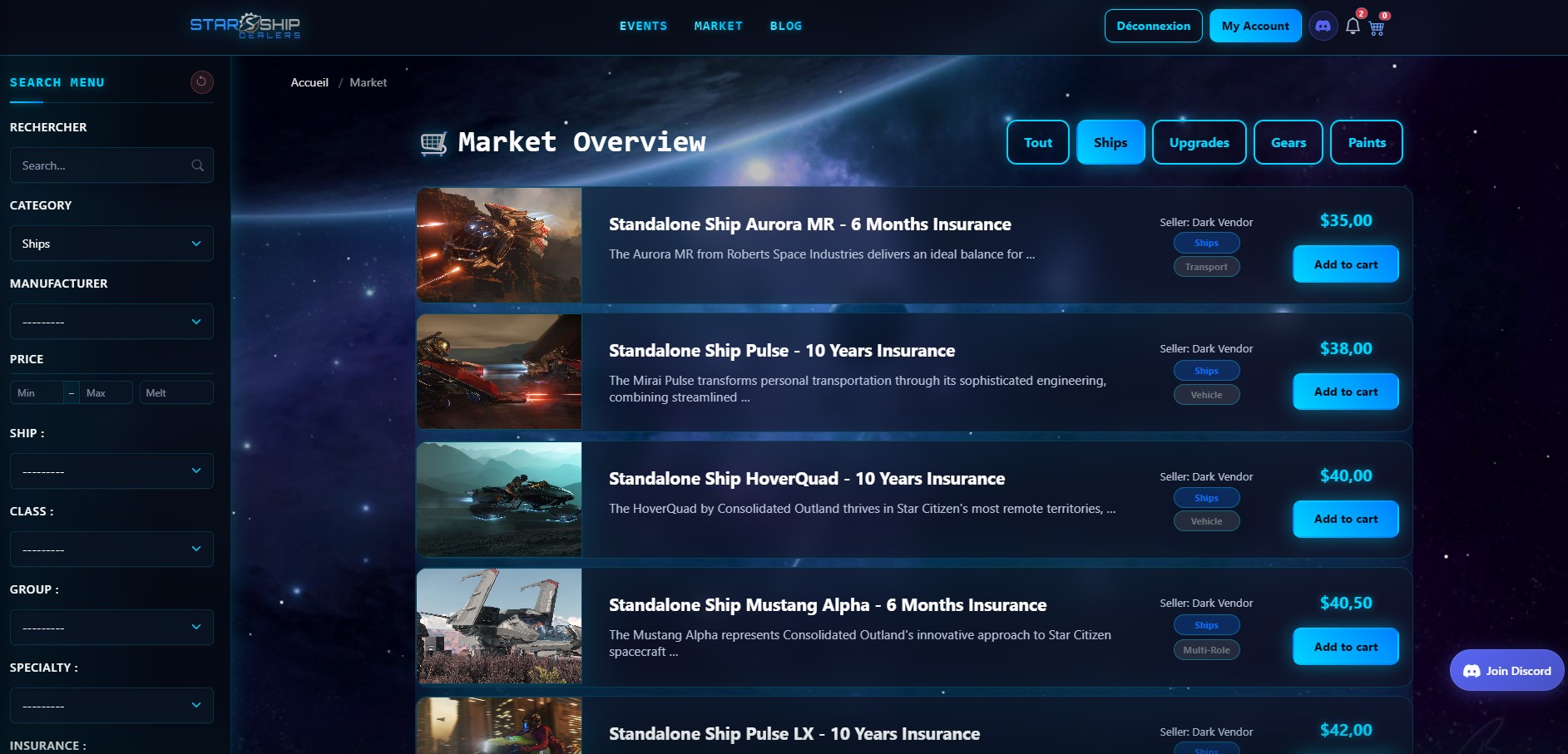The image size is (1568, 754).
Task: Open Standalone Ship Pulse LX title
Action: tap(794, 734)
